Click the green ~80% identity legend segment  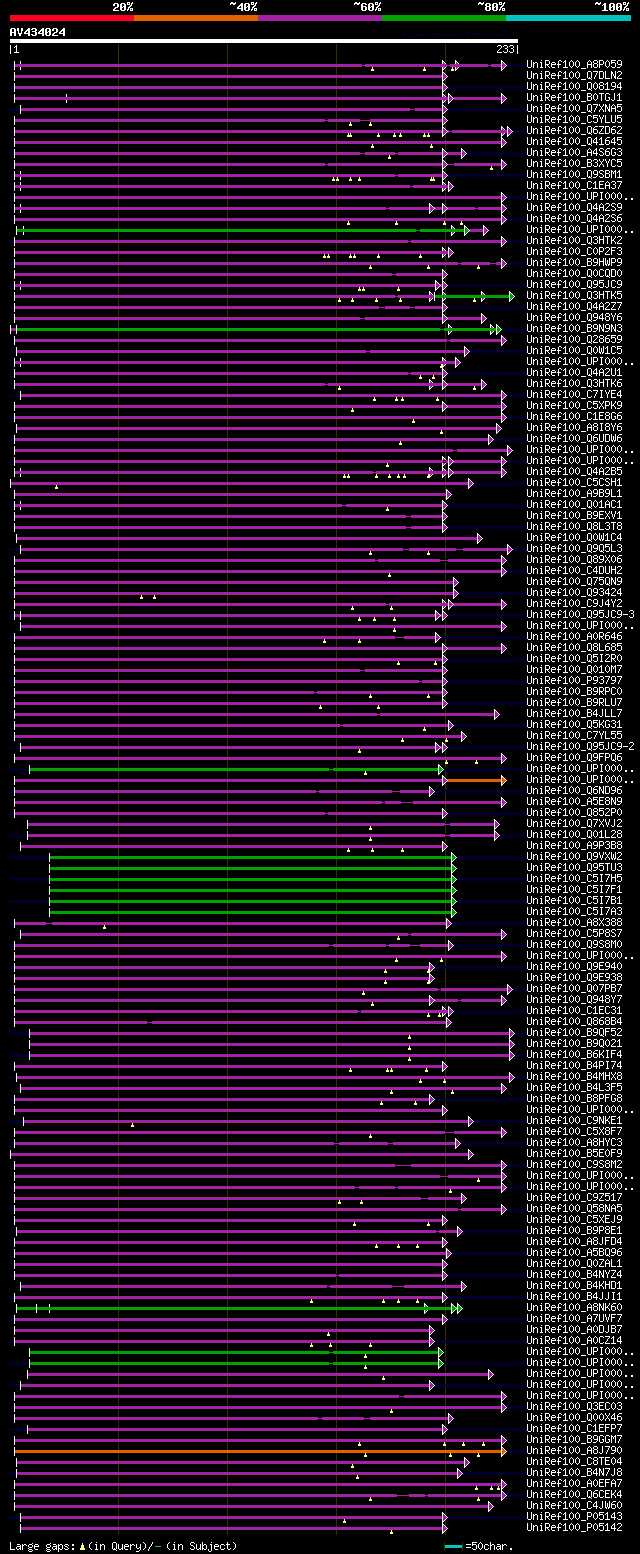(x=443, y=18)
